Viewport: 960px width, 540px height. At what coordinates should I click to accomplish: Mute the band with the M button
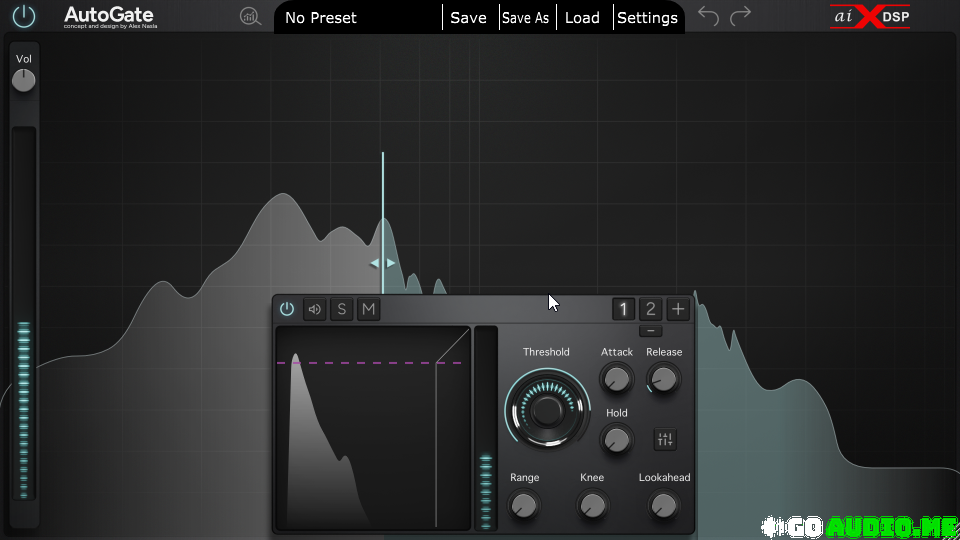(369, 309)
